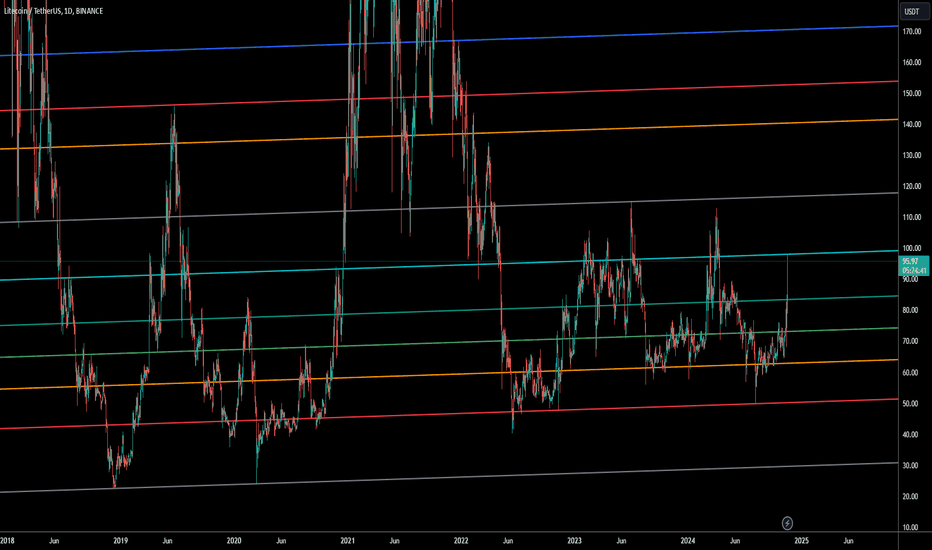
Task: Click the 20.00 price axis label
Action: click(x=911, y=496)
